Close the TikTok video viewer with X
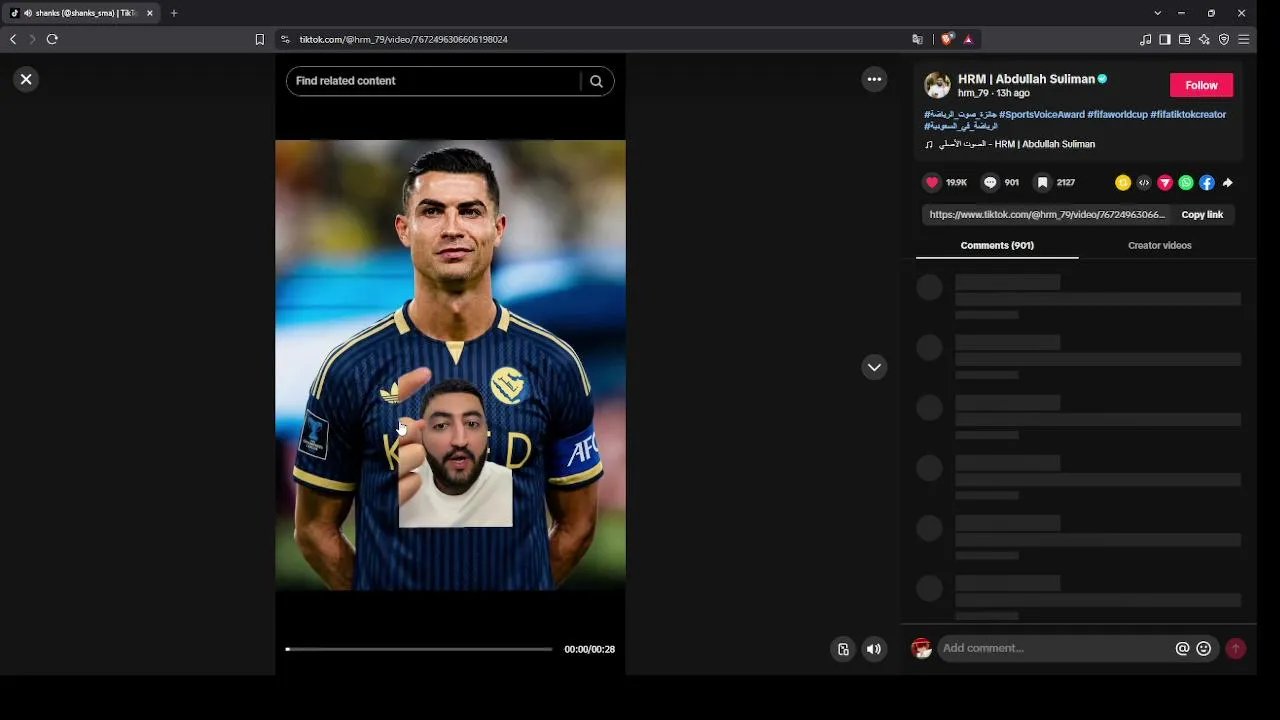Screen dimensions: 1280x720 click(x=26, y=79)
